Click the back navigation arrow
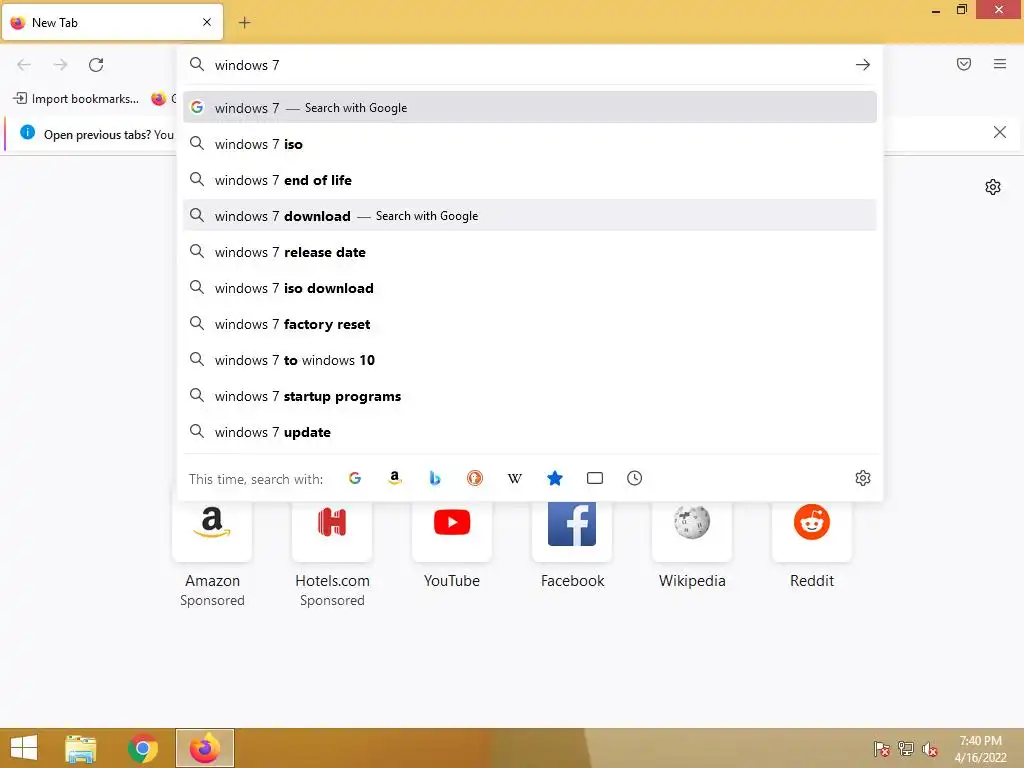Screen dimensions: 1024x768 24,65
